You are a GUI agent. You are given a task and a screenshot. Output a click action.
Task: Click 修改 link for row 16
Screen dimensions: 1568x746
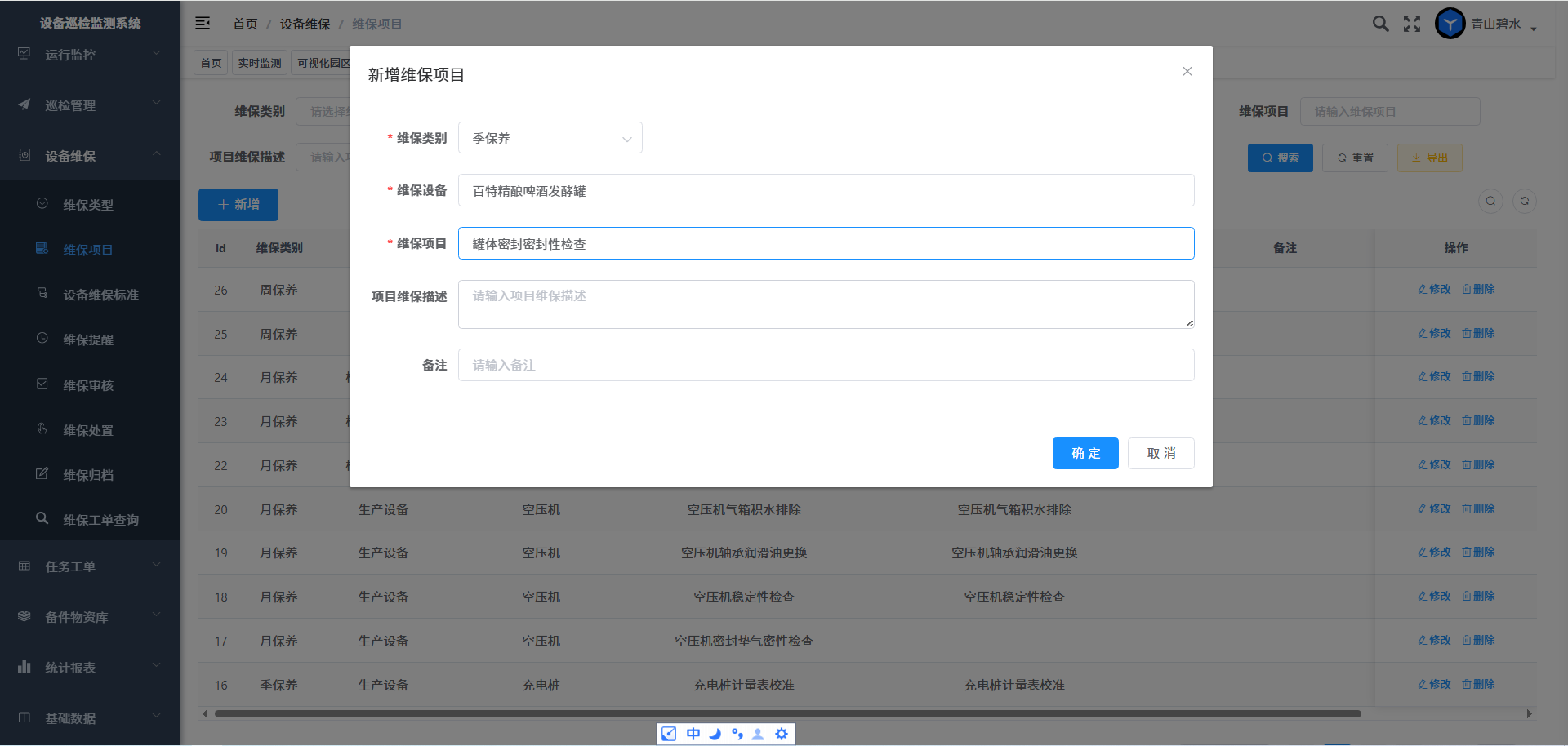click(1435, 684)
